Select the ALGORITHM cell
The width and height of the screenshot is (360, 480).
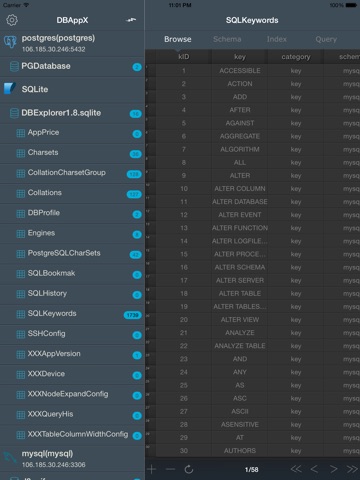[x=240, y=149]
